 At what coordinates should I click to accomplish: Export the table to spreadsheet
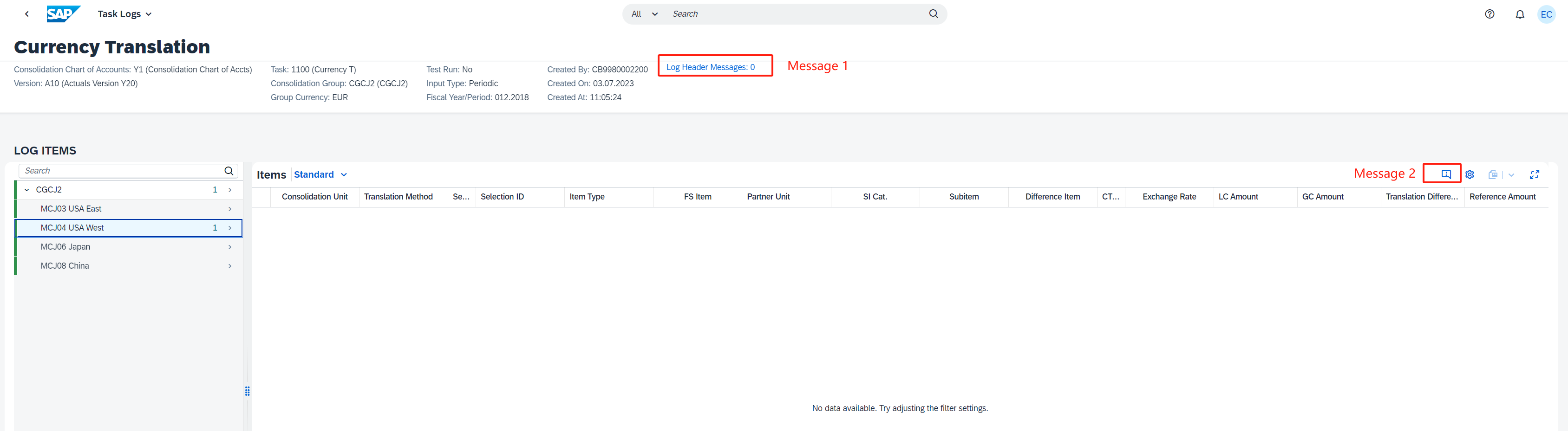coord(1492,174)
